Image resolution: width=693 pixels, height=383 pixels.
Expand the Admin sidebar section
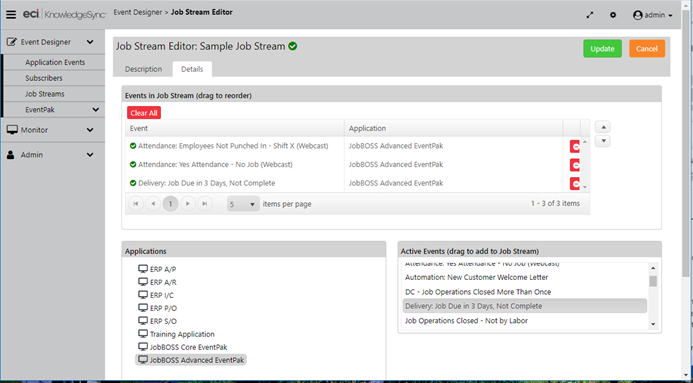click(x=90, y=155)
